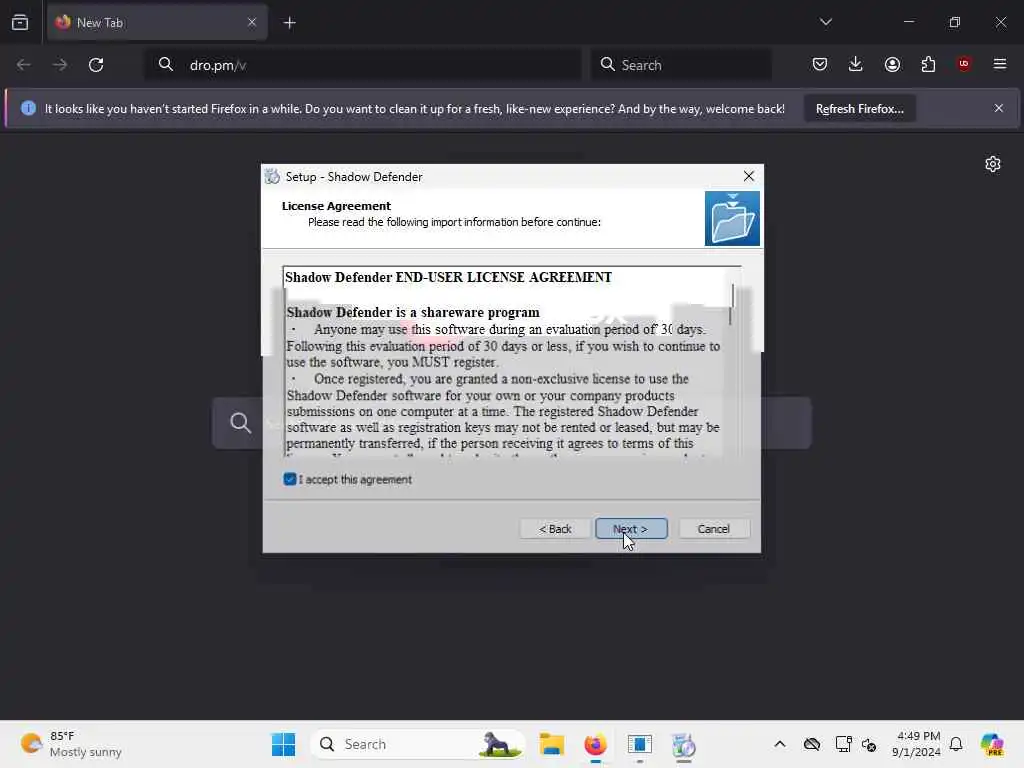Reload the current page
Screen dimensions: 1024x768
96,65
